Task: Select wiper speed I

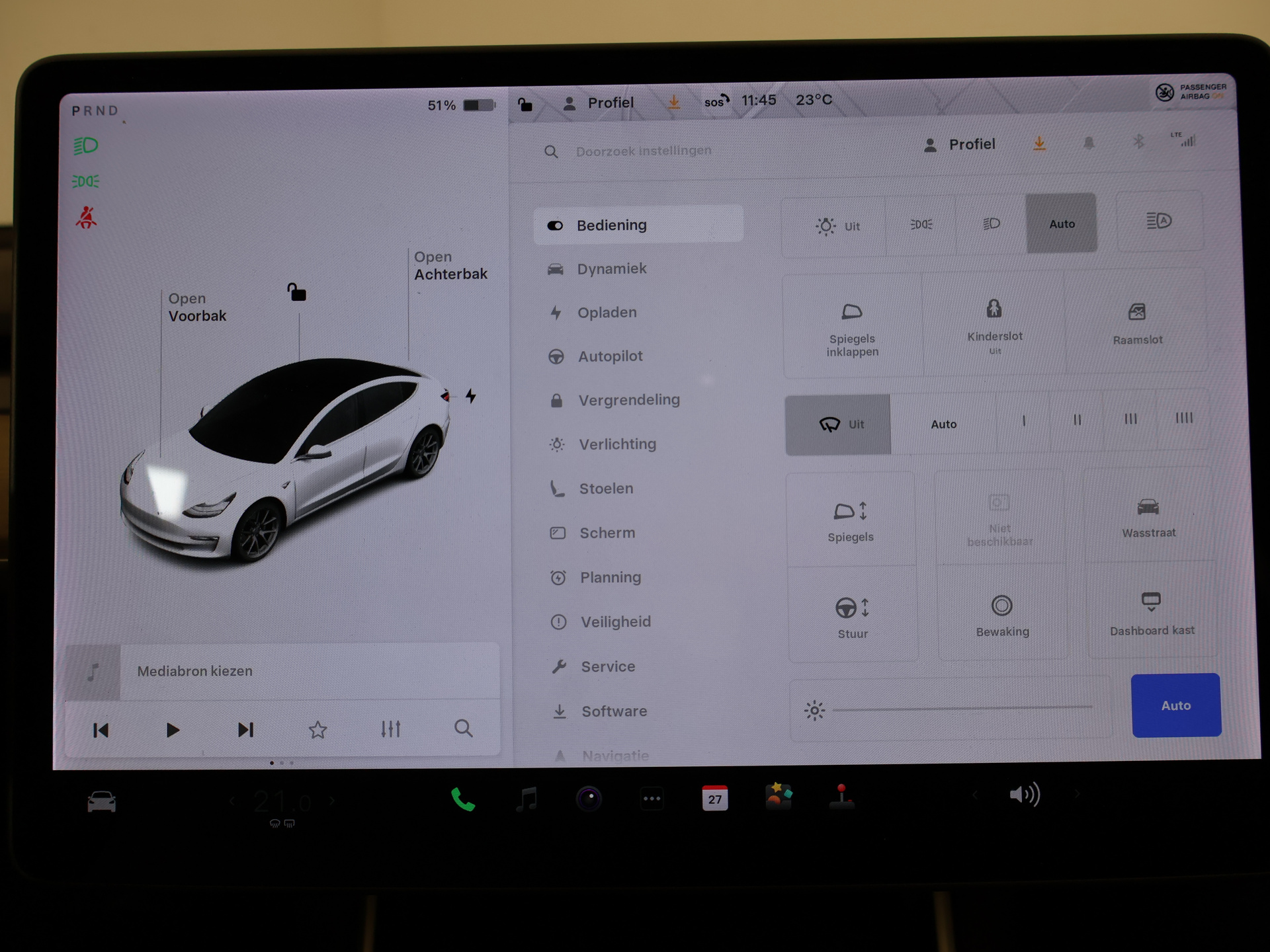Action: 1023,420
